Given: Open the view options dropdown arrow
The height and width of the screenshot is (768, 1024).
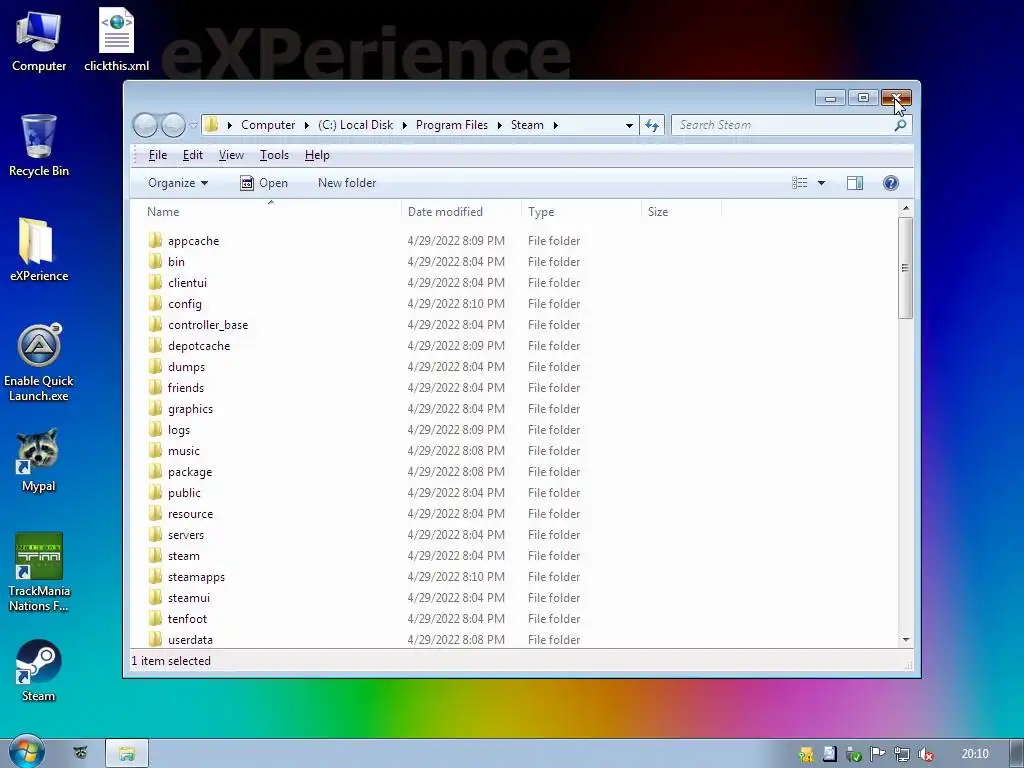Looking at the screenshot, I should (822, 183).
